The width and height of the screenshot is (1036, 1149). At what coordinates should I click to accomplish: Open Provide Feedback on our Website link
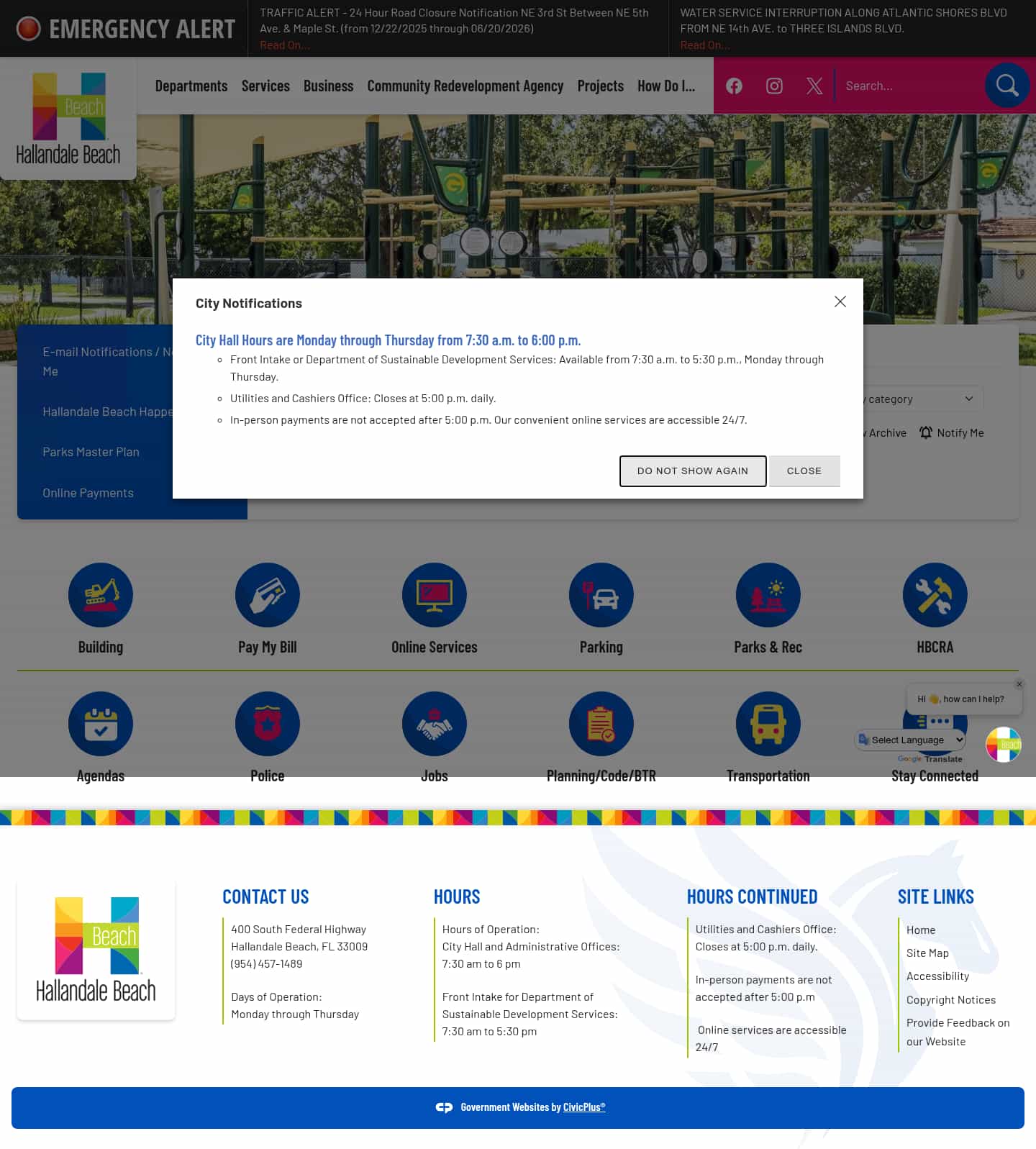point(958,1032)
